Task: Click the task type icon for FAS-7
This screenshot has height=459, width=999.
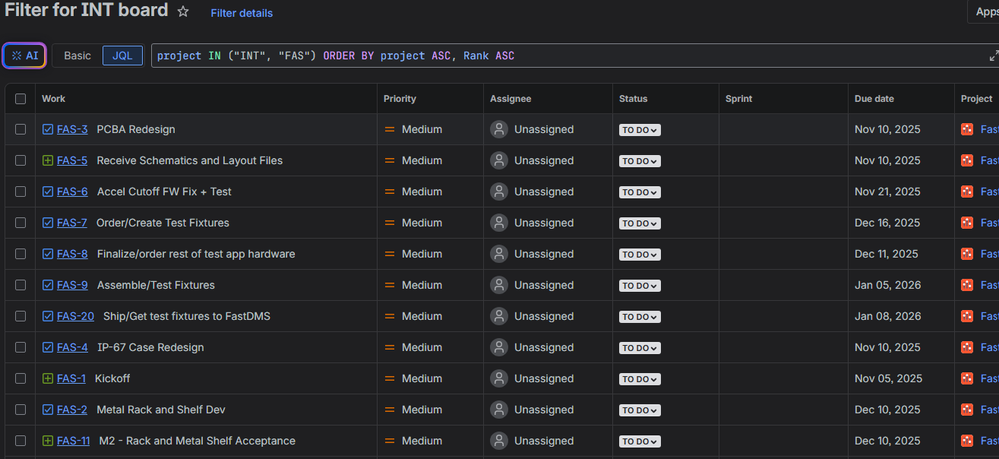Action: (47, 223)
